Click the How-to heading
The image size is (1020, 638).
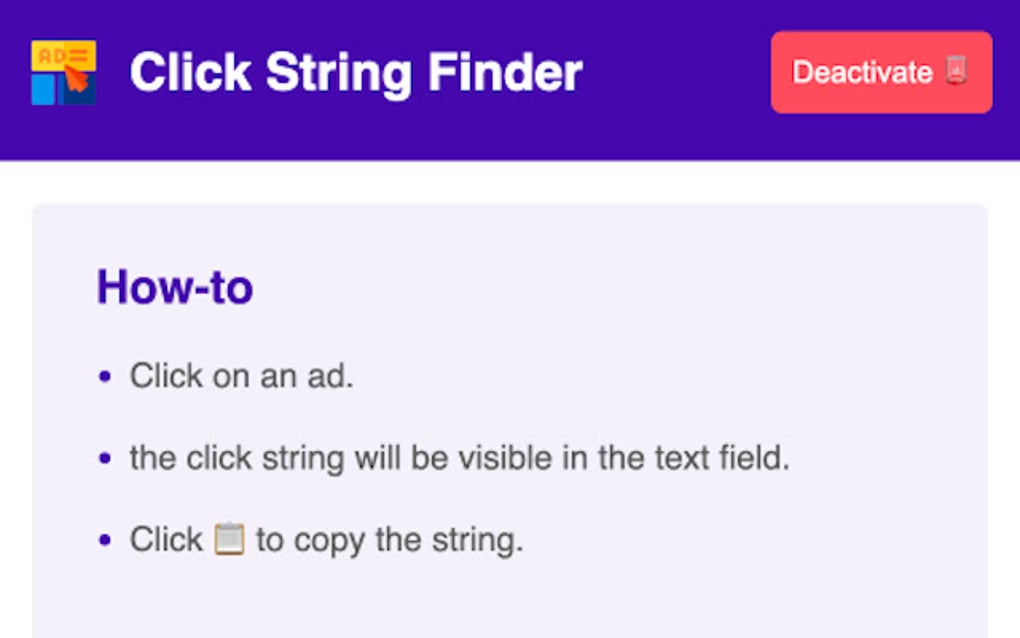tap(175, 287)
